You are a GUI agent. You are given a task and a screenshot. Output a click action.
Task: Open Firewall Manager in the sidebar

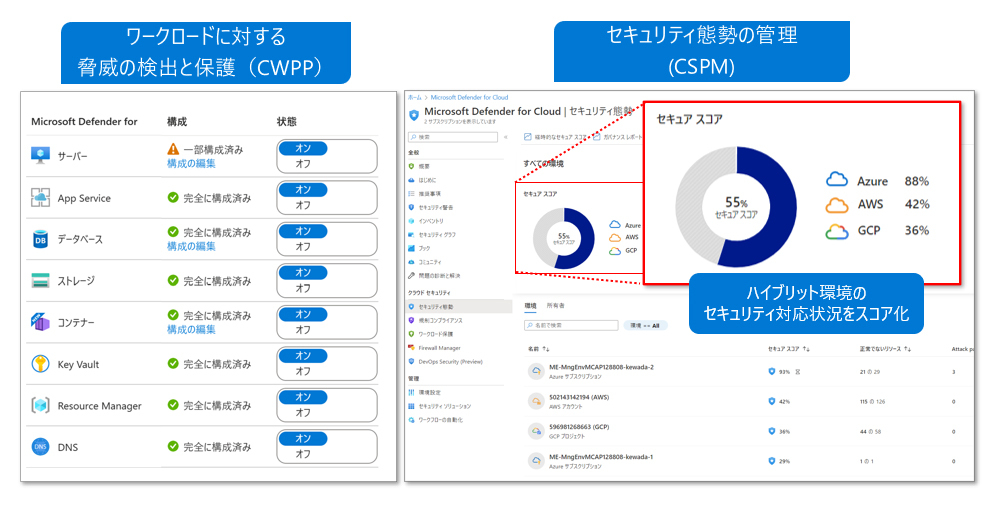439,347
